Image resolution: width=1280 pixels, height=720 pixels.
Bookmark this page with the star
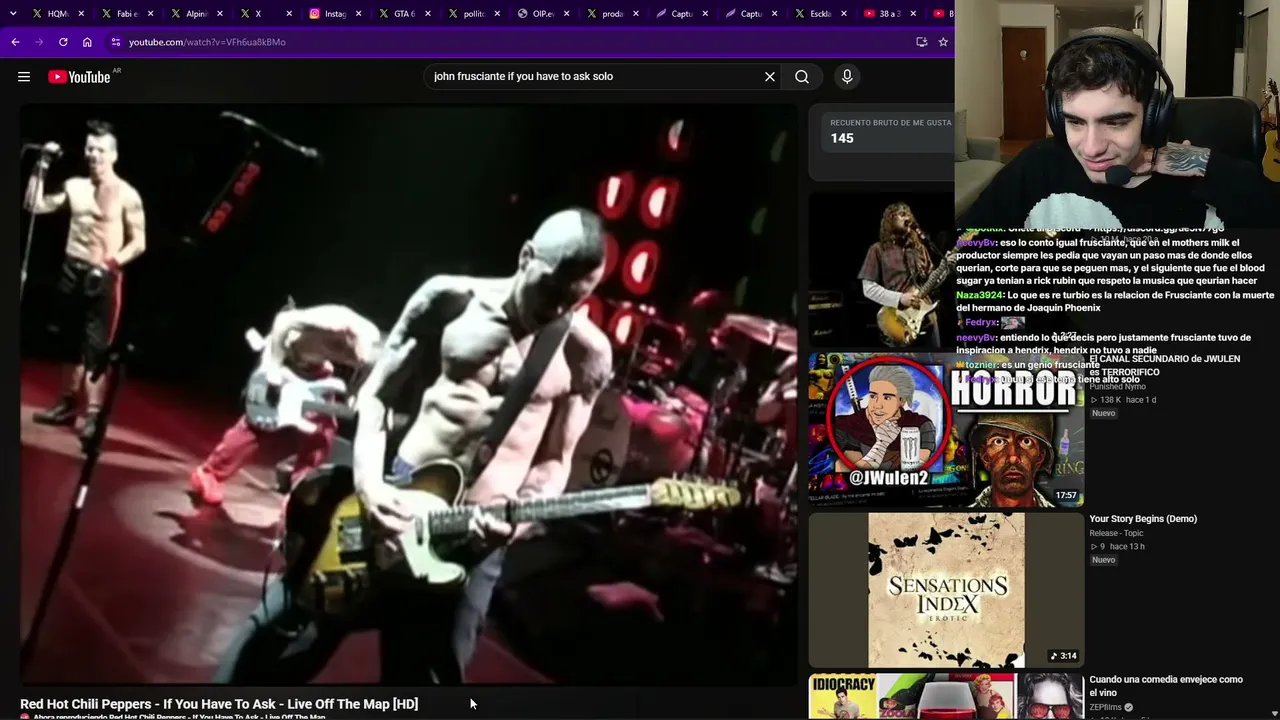[x=943, y=42]
